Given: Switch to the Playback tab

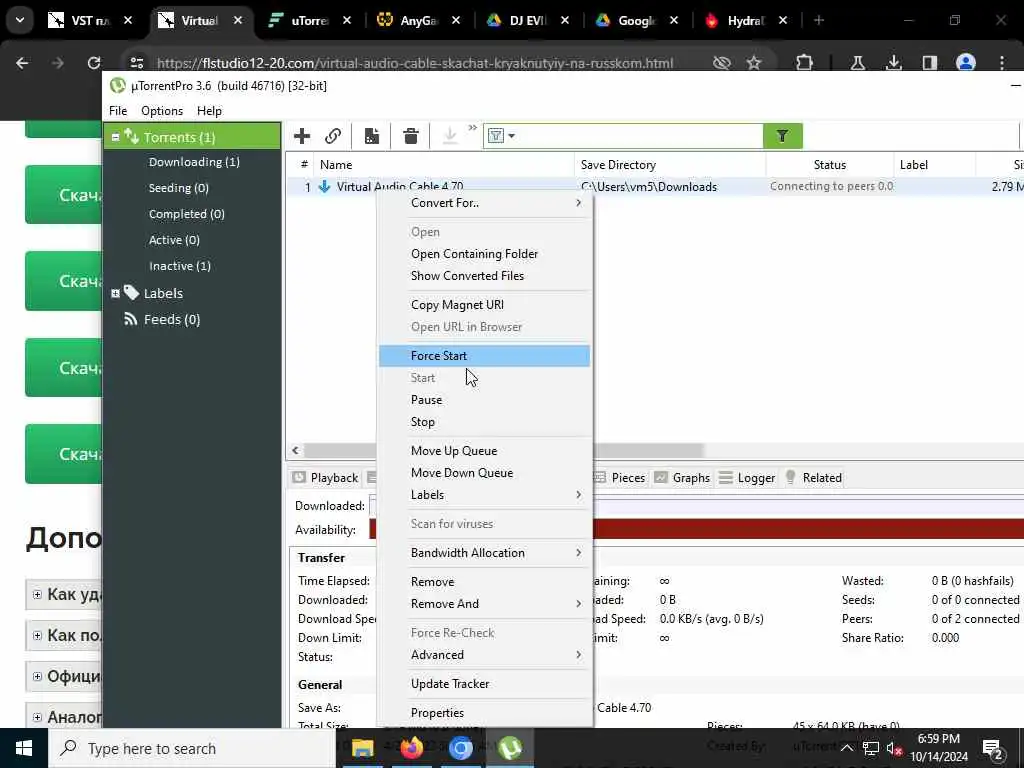Looking at the screenshot, I should [x=325, y=478].
